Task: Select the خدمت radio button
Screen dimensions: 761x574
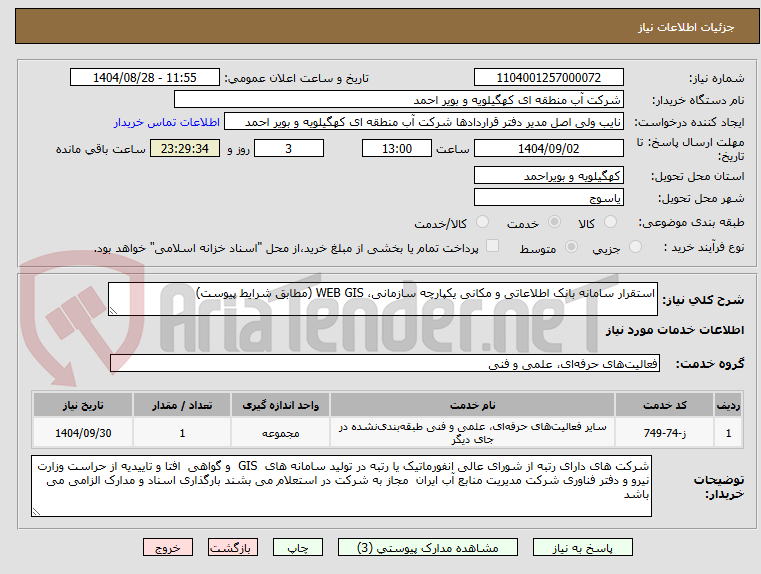Action: 554,222
